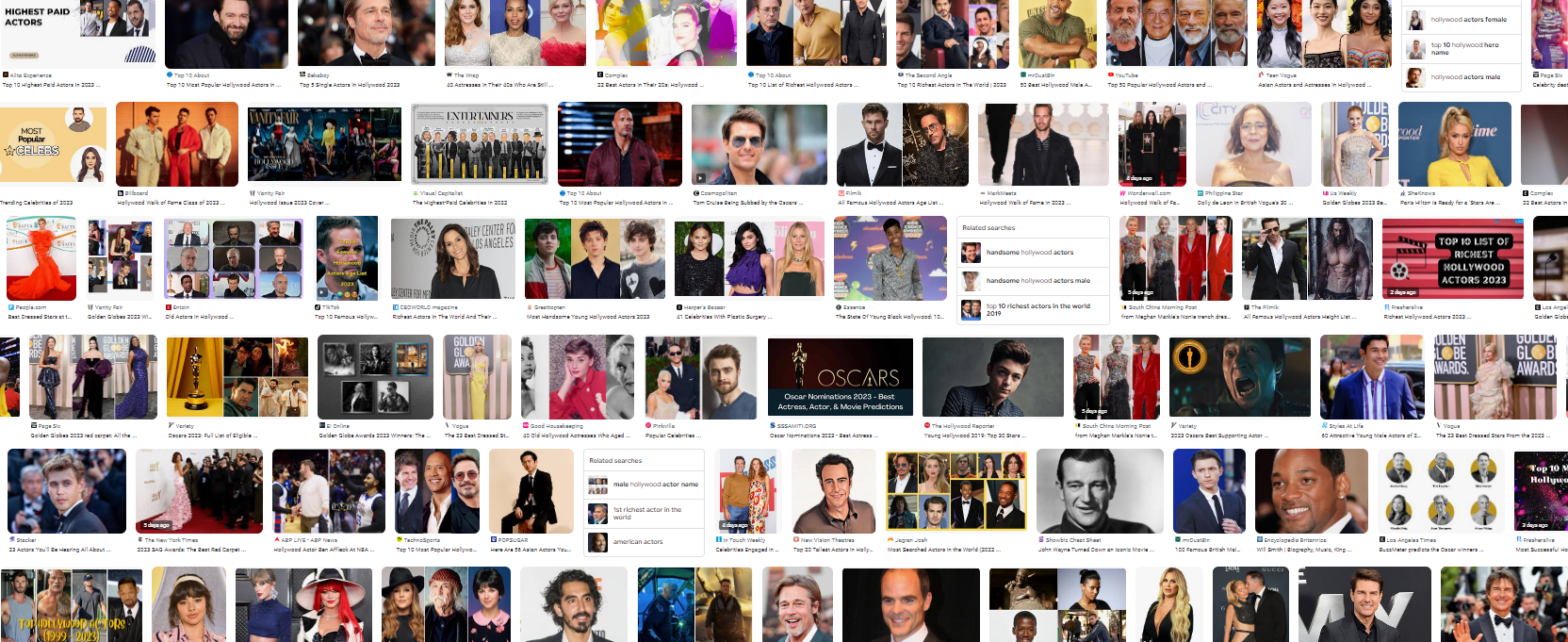The height and width of the screenshot is (642, 1568).
Task: Open the Paley Center for Media woman thumbnail
Action: (453, 257)
